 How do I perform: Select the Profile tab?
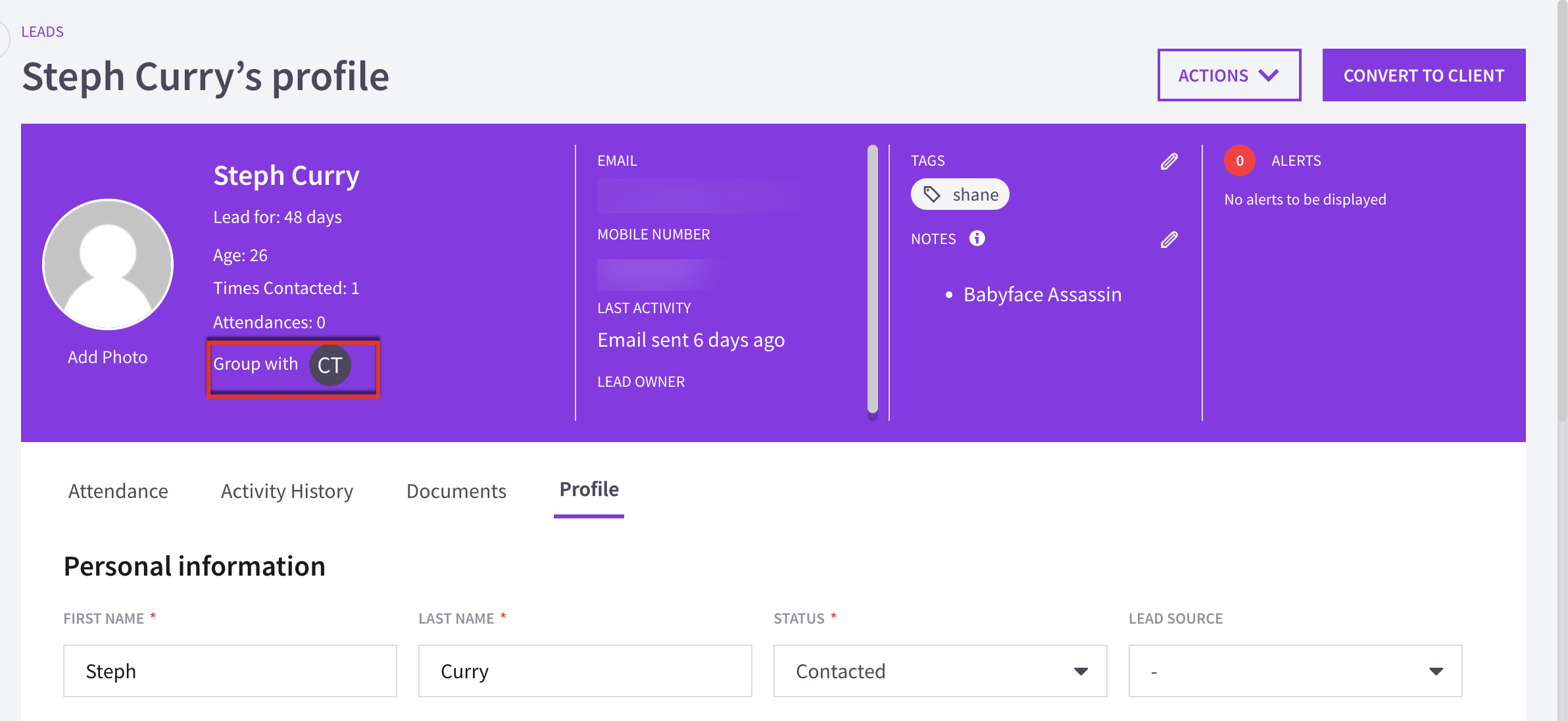[589, 489]
